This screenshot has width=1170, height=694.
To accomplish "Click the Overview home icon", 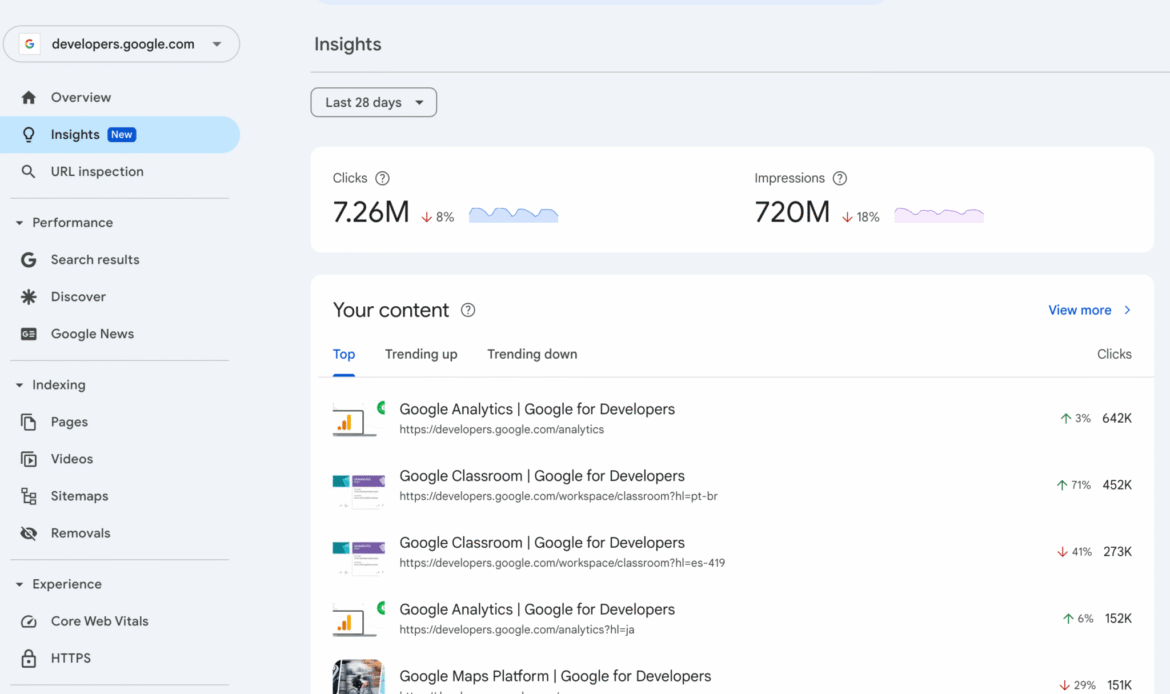I will pos(28,98).
